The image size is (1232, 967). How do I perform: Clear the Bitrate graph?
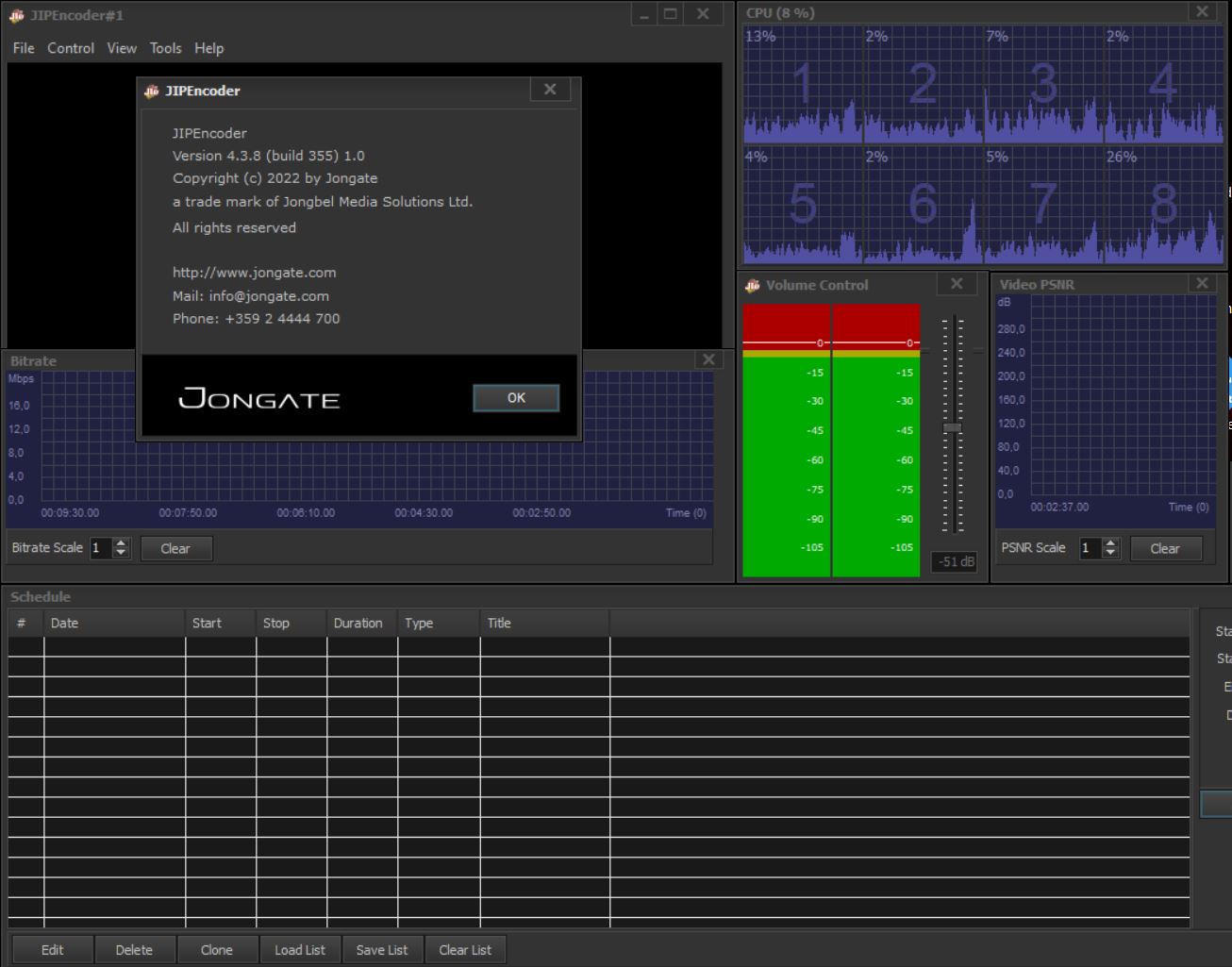[x=175, y=548]
